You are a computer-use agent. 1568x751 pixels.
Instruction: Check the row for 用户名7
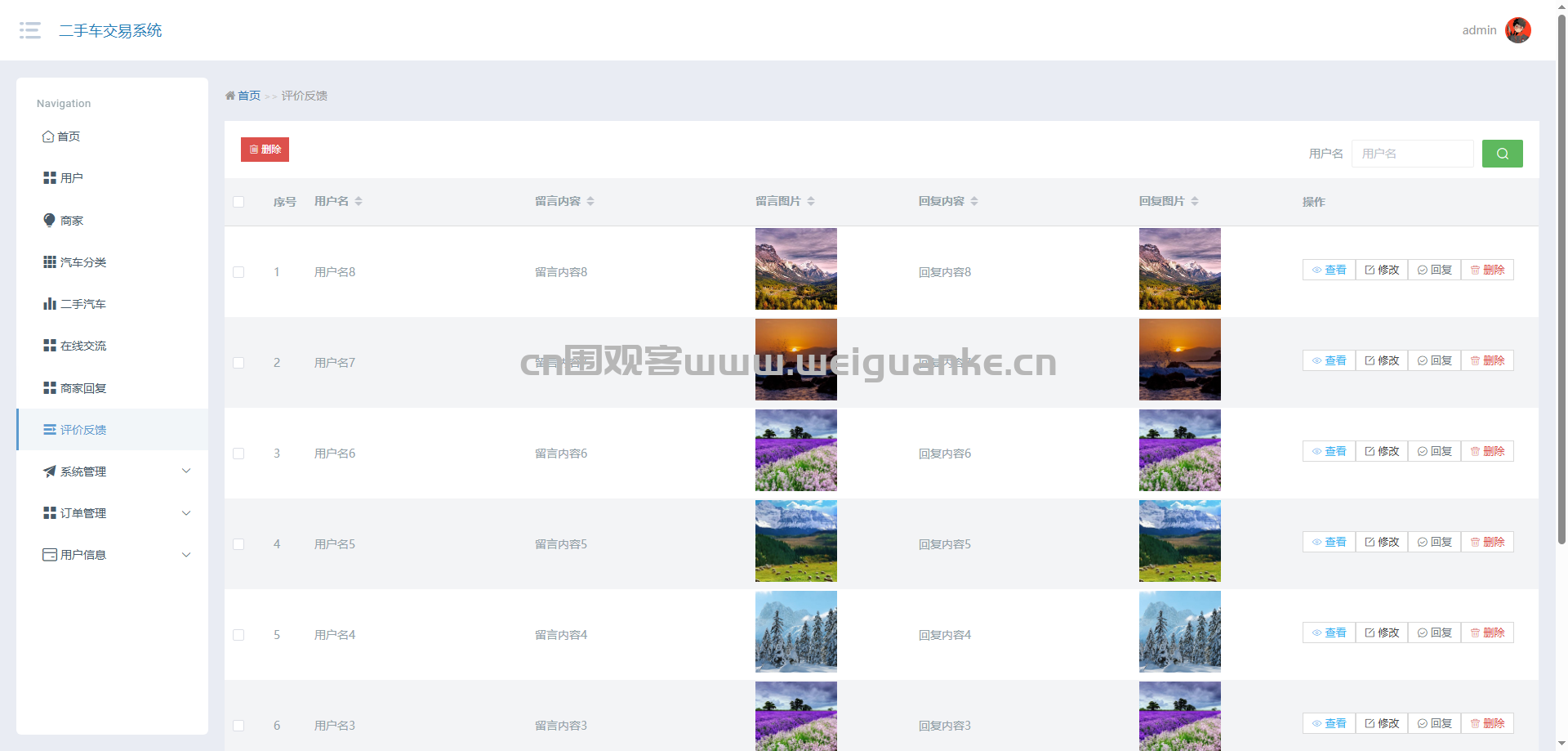coord(238,363)
